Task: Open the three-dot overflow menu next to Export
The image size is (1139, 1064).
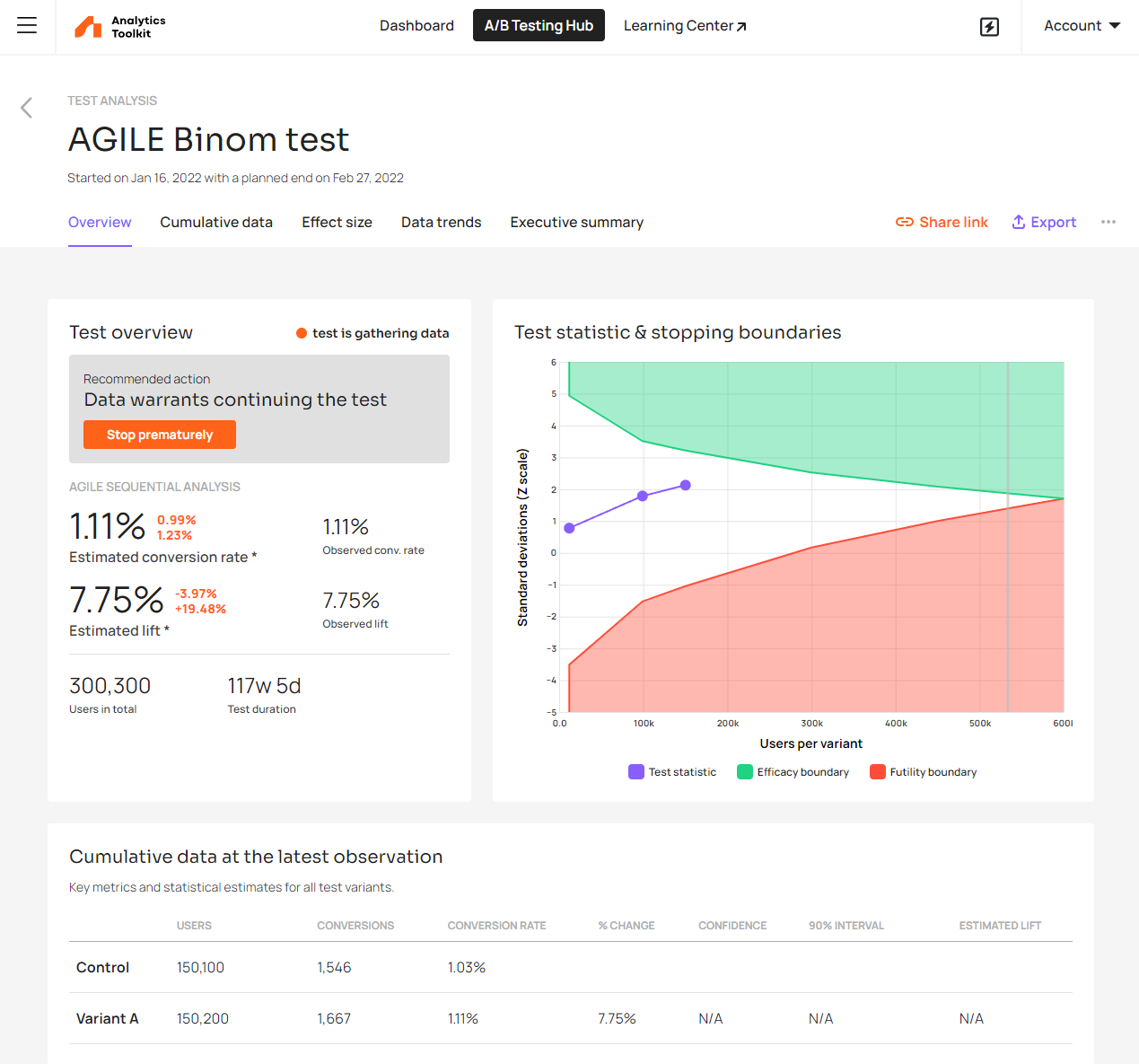Action: pyautogui.click(x=1108, y=222)
